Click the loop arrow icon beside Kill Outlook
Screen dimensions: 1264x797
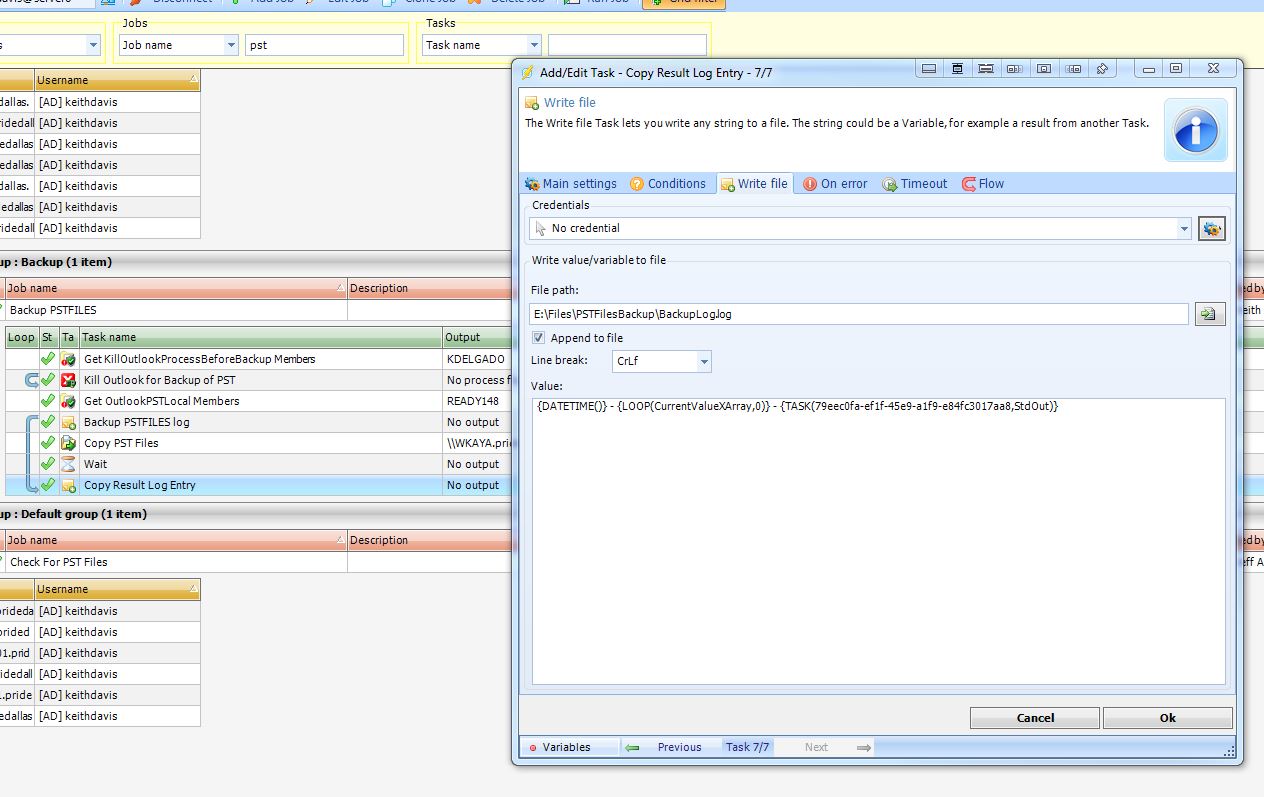click(31, 380)
